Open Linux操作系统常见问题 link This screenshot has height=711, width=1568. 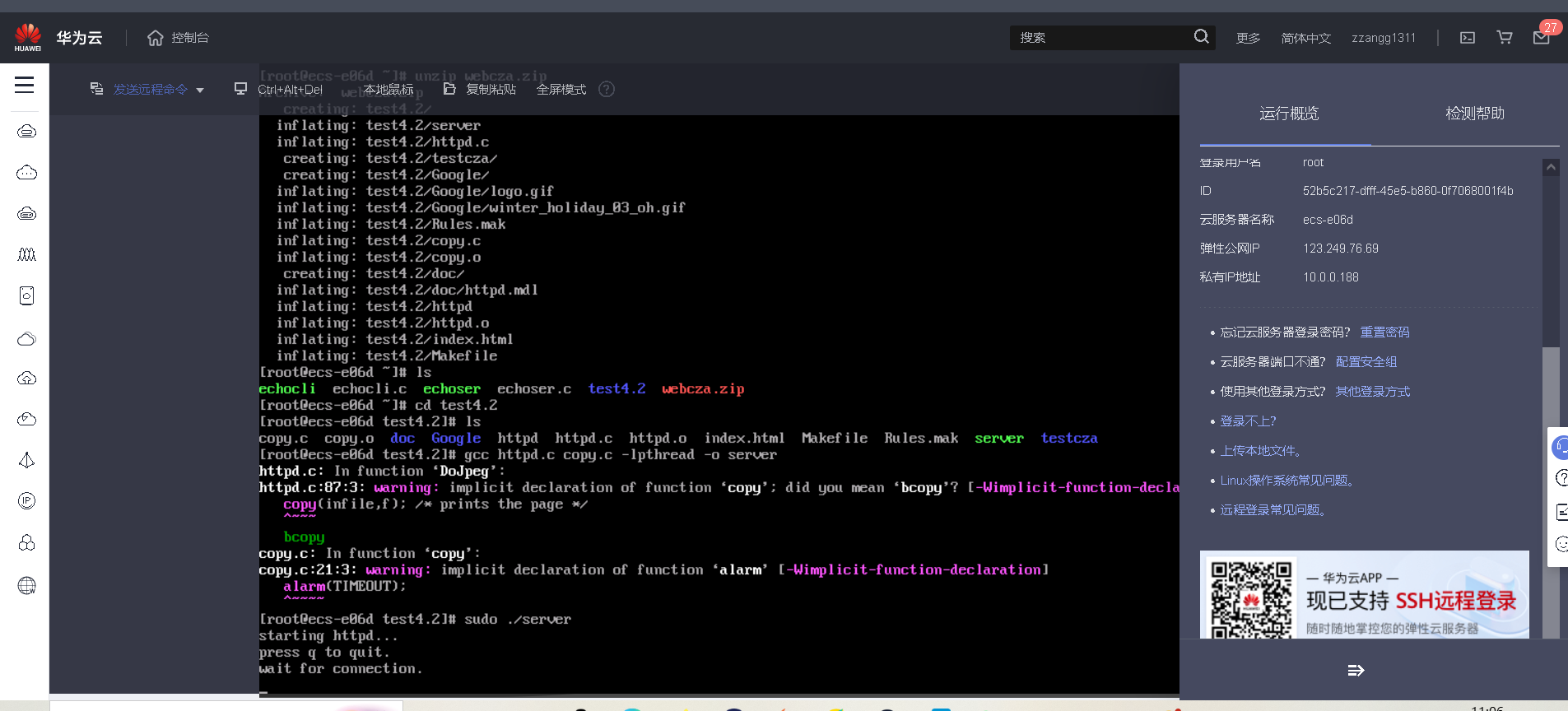pyautogui.click(x=1287, y=481)
